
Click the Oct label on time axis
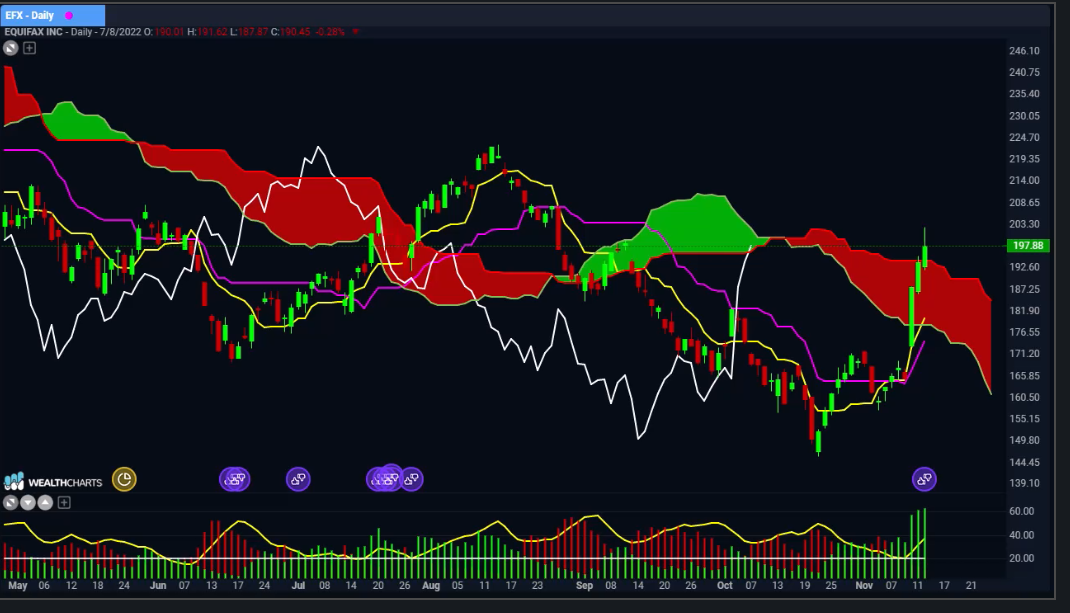point(725,586)
